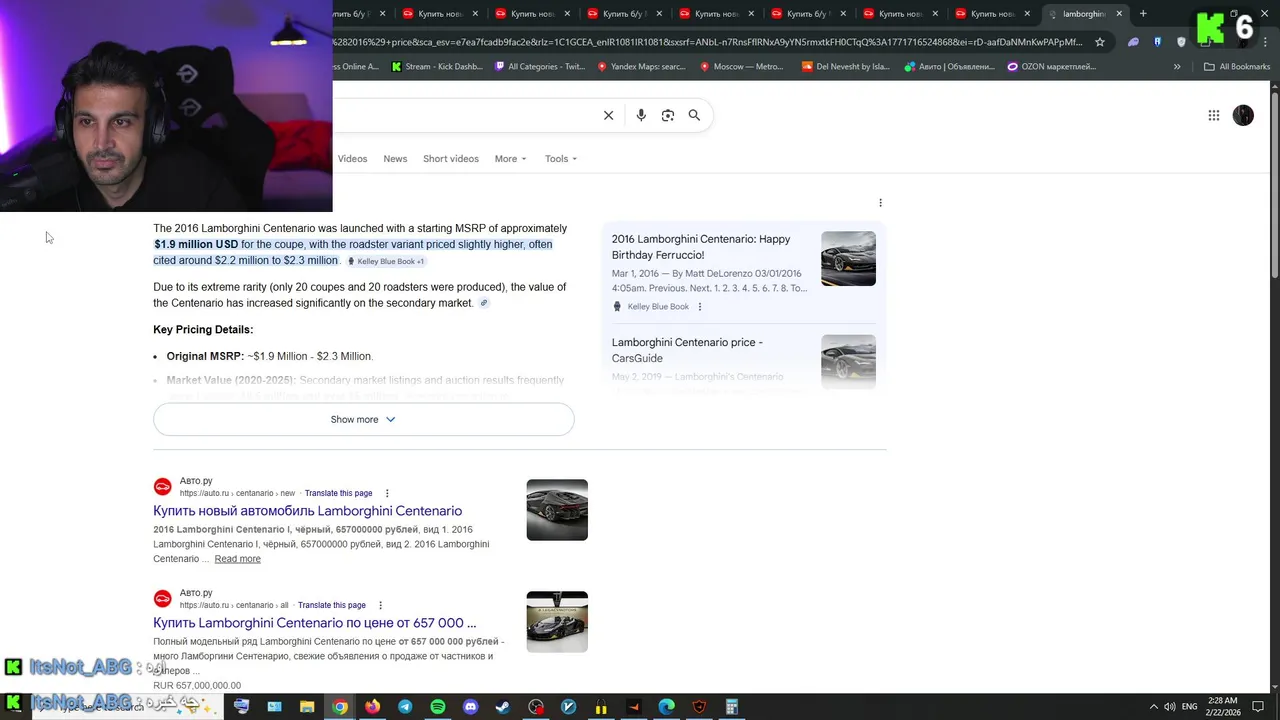Viewport: 1280px width, 720px height.
Task: Open Microsoft Edge from the taskbar
Action: 666,707
